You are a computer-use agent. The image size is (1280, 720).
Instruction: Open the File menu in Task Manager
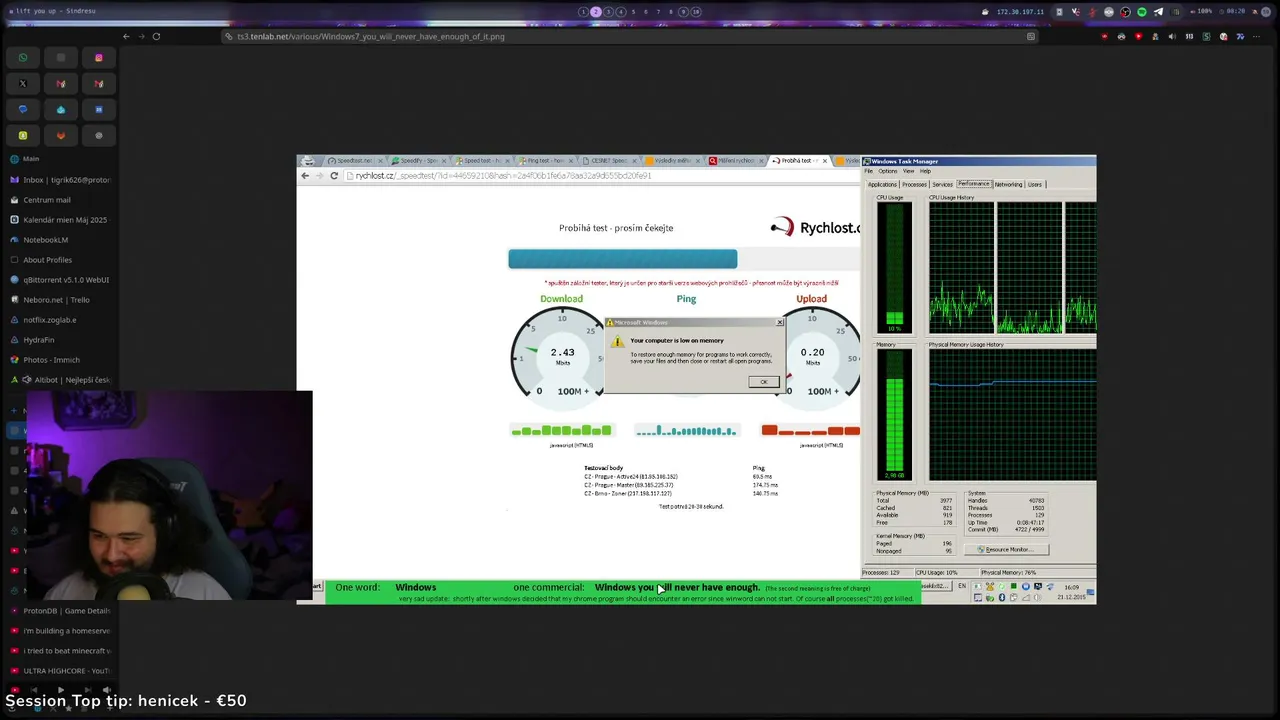(869, 171)
